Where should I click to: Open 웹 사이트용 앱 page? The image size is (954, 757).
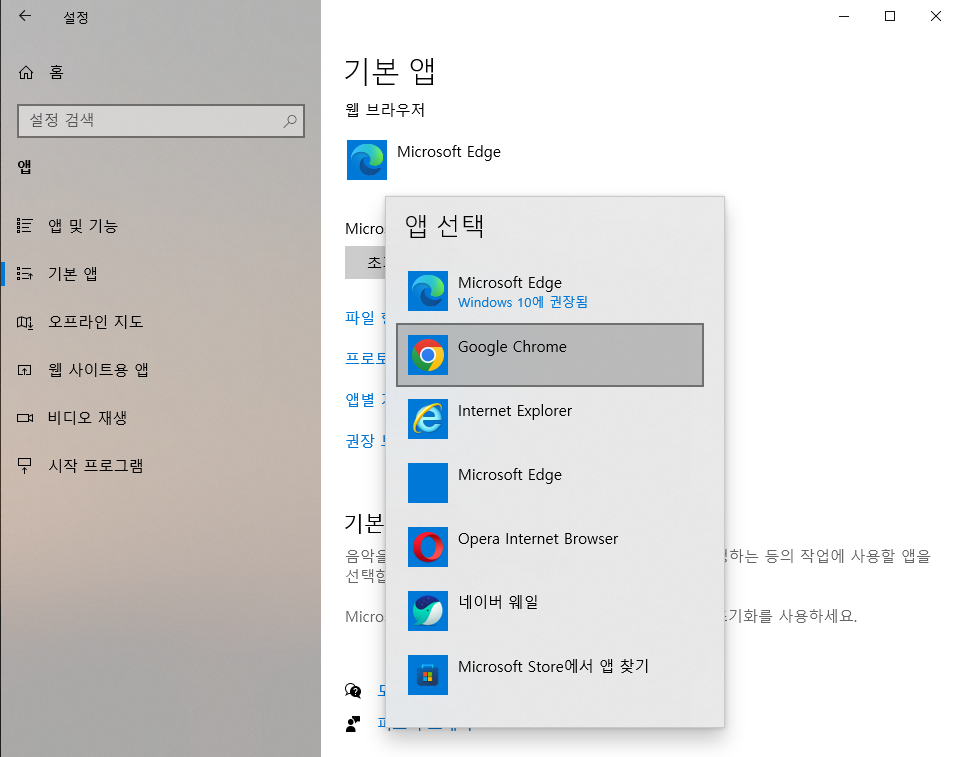(99, 370)
